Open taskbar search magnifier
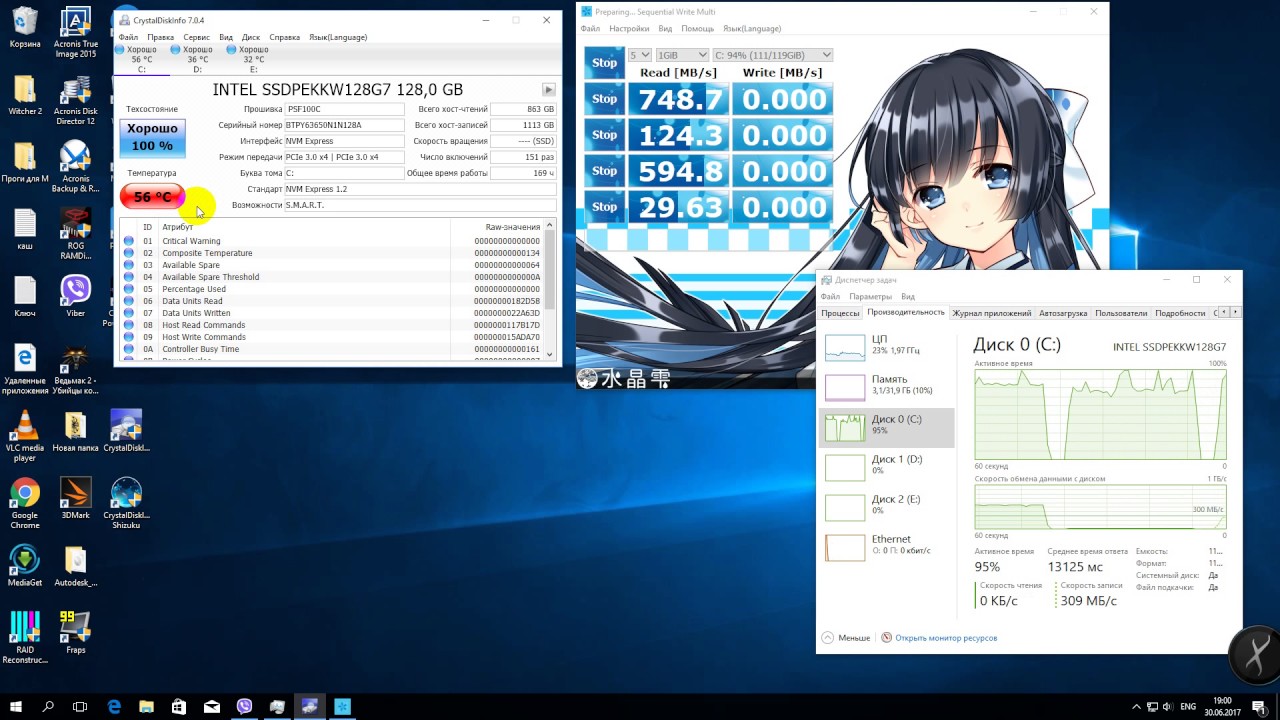1280x720 pixels. point(48,706)
